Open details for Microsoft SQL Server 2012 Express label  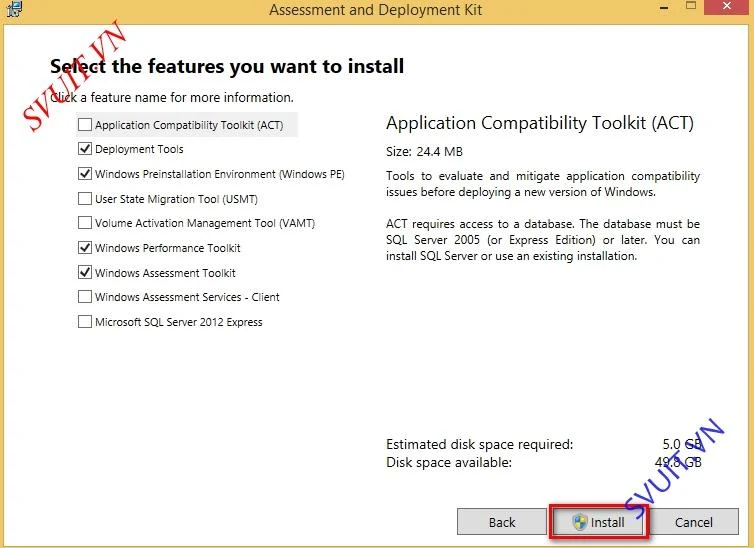(x=178, y=322)
